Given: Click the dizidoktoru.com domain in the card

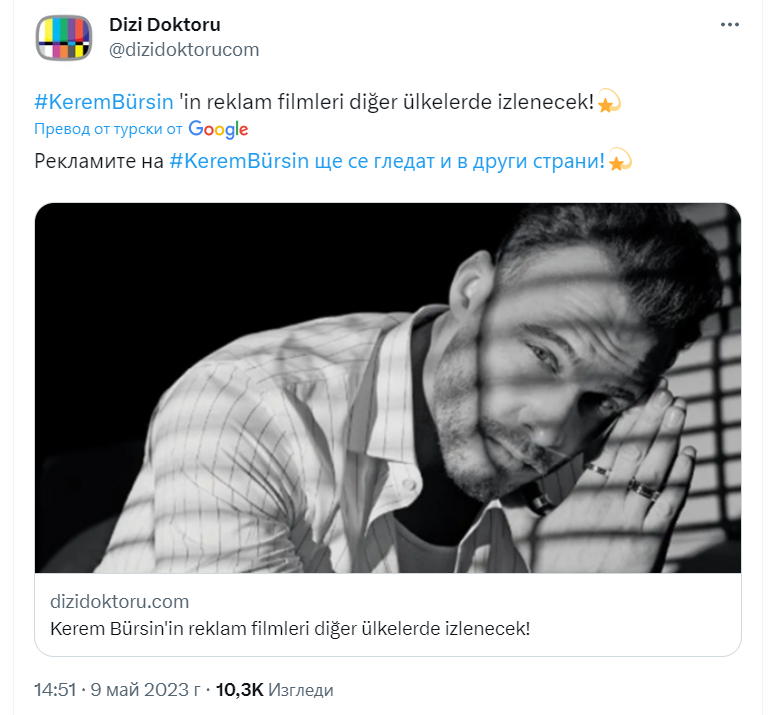Looking at the screenshot, I should pos(119,601).
